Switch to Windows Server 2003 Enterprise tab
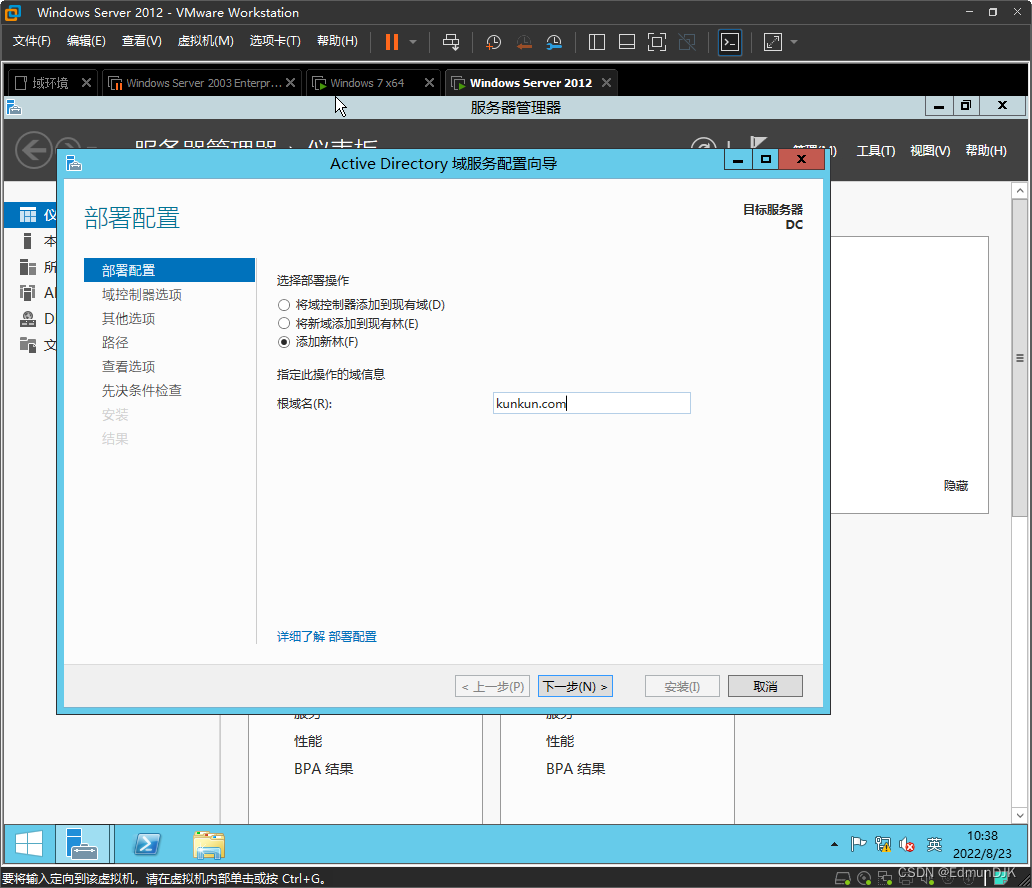The image size is (1032, 888). click(x=203, y=83)
